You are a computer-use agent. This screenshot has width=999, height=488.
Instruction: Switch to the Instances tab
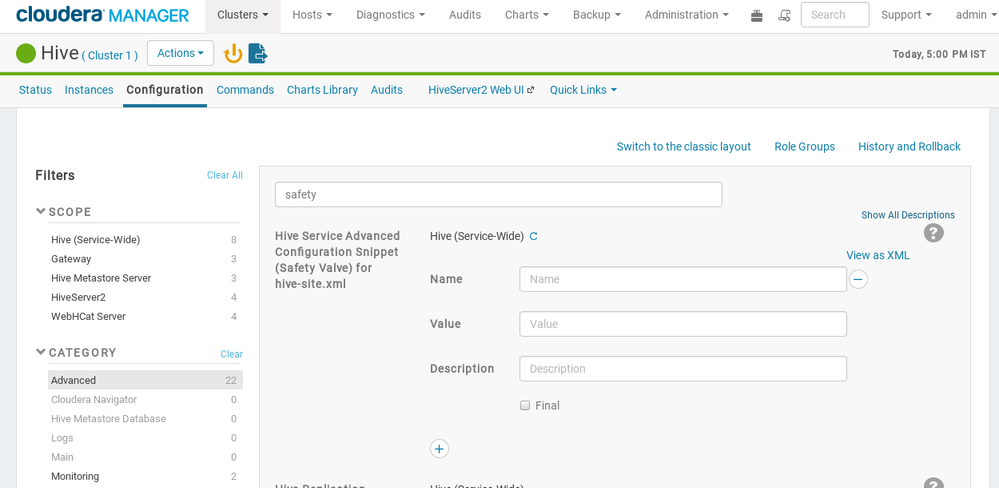[x=89, y=90]
